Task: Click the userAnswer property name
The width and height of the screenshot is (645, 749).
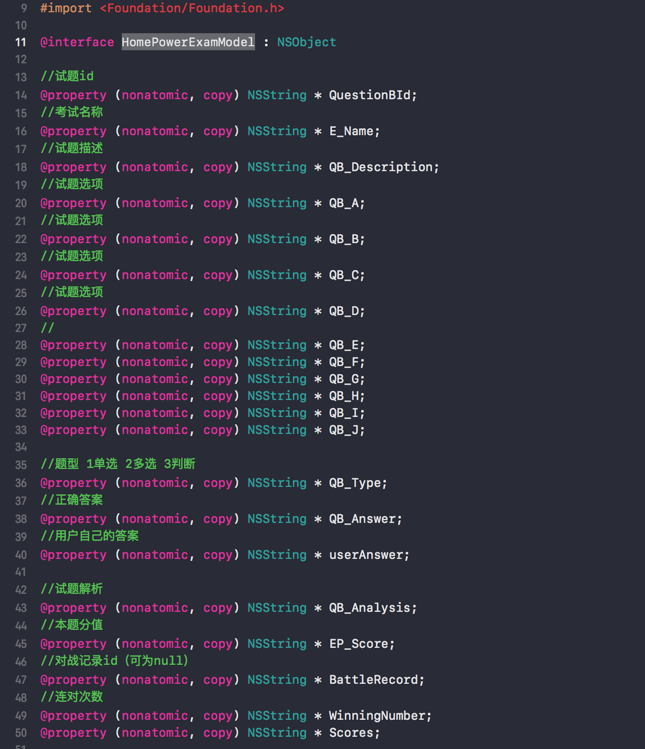Action: coord(366,555)
